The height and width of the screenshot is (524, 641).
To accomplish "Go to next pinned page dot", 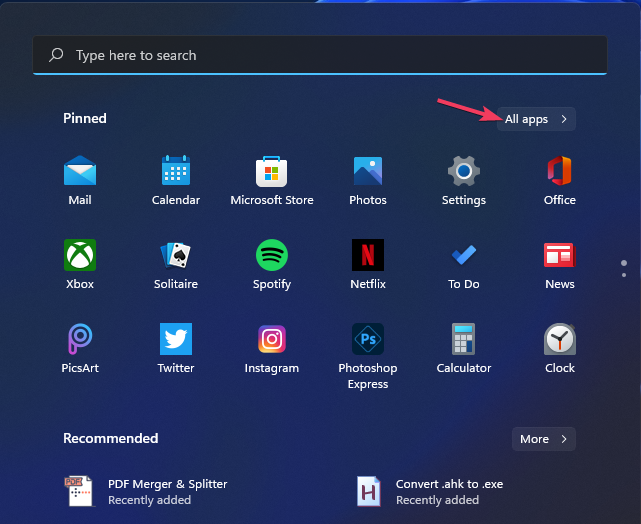I will click(624, 275).
